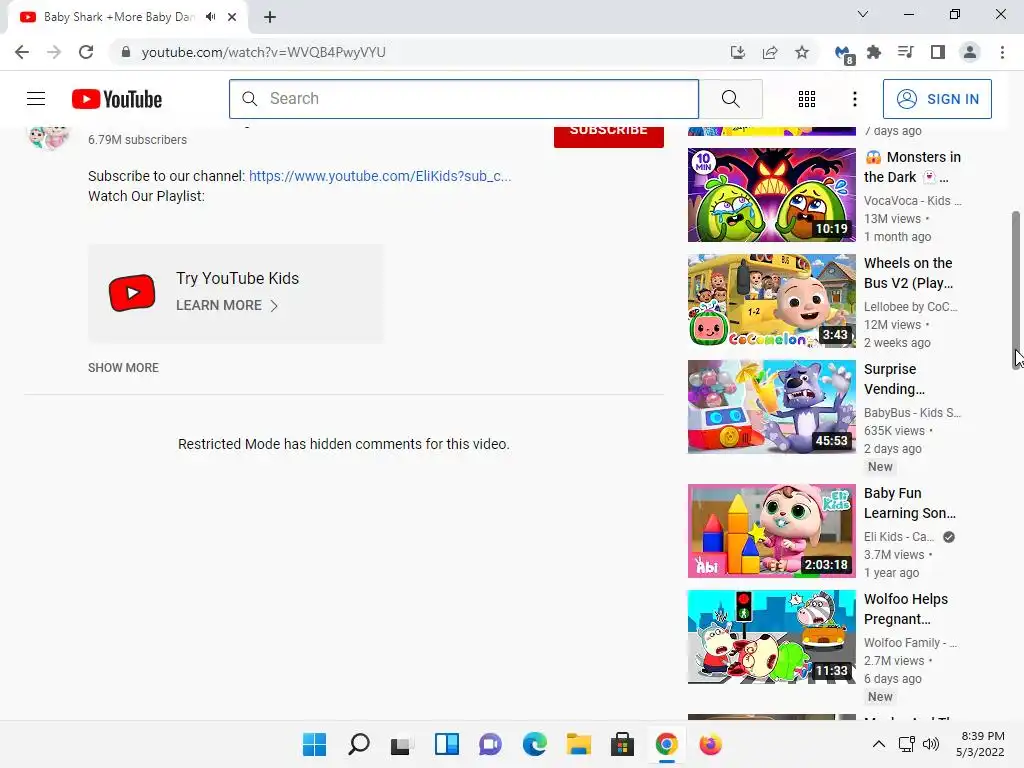Open Wheels on the Bus thumbnail
The height and width of the screenshot is (768, 1024).
[771, 300]
